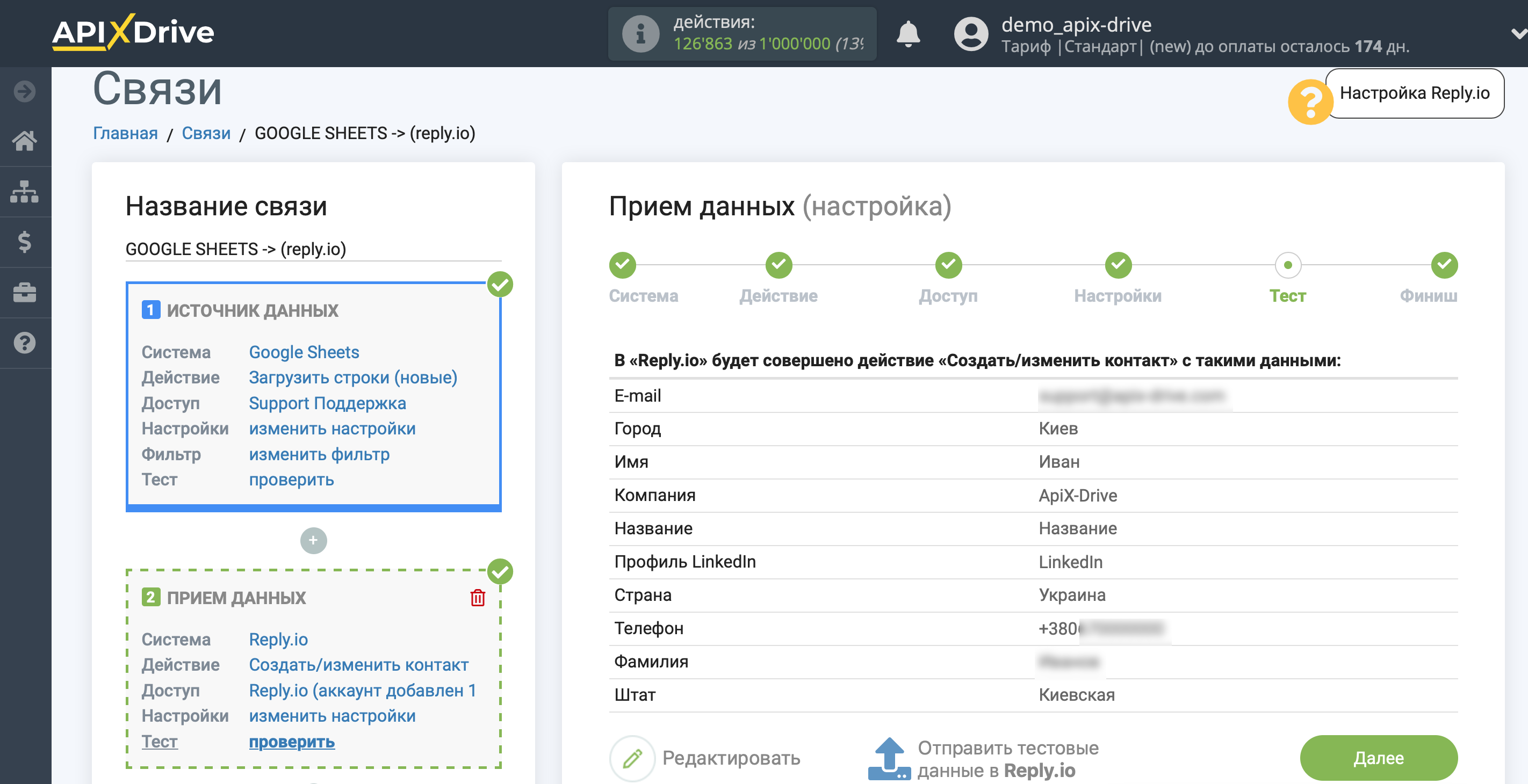Click Отправить тестовые данные в Reply.io
The width and height of the screenshot is (1528, 784).
[x=1008, y=759]
